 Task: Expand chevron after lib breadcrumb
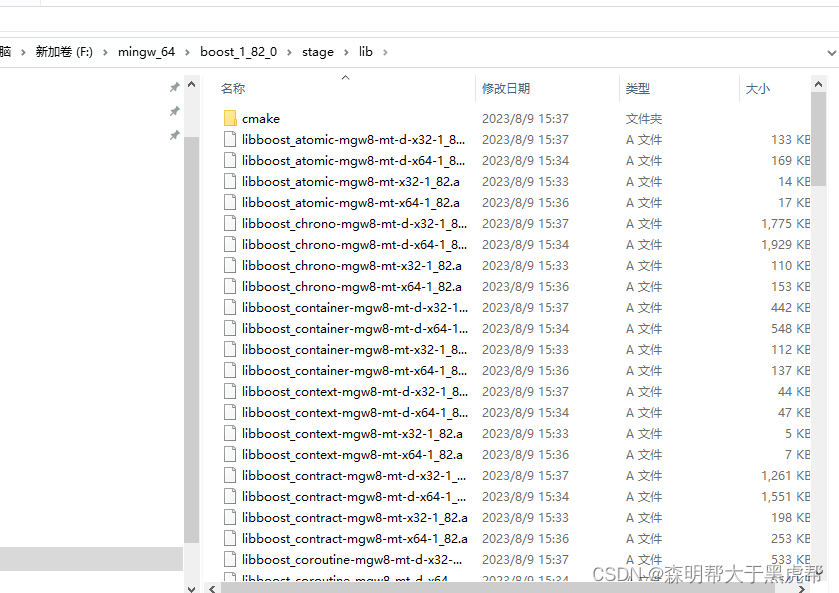[x=385, y=52]
